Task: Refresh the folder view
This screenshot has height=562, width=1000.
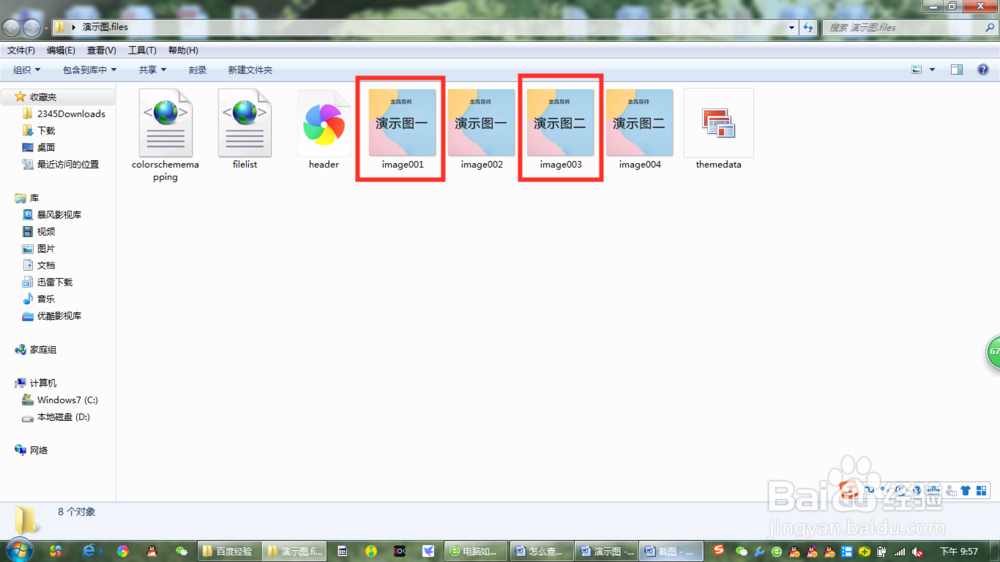Action: point(808,27)
